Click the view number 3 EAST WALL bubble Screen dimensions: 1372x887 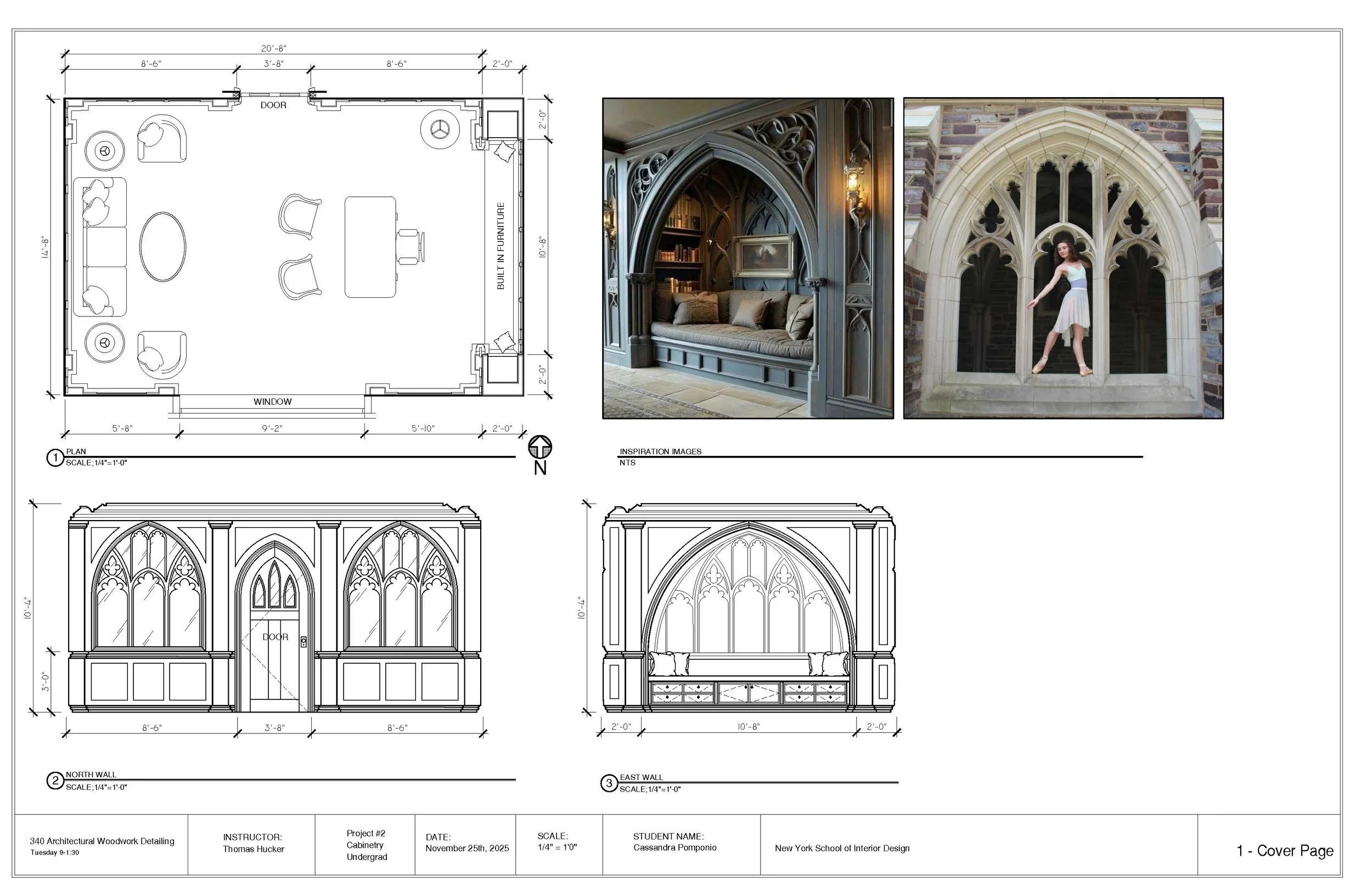coord(609,783)
